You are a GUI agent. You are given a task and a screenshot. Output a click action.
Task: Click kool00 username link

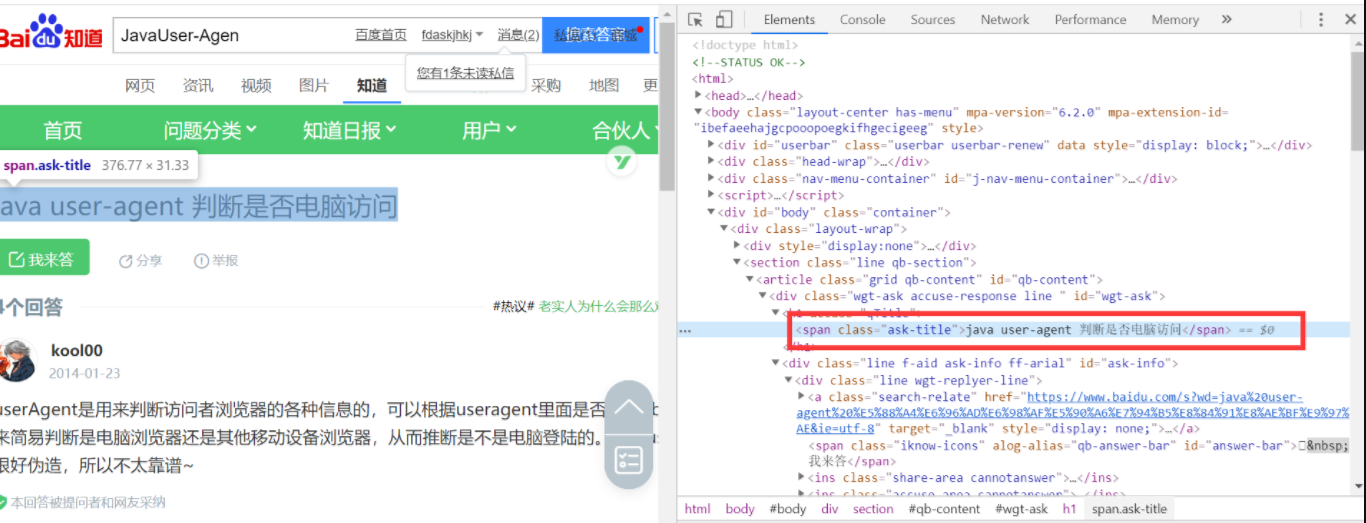[77, 351]
